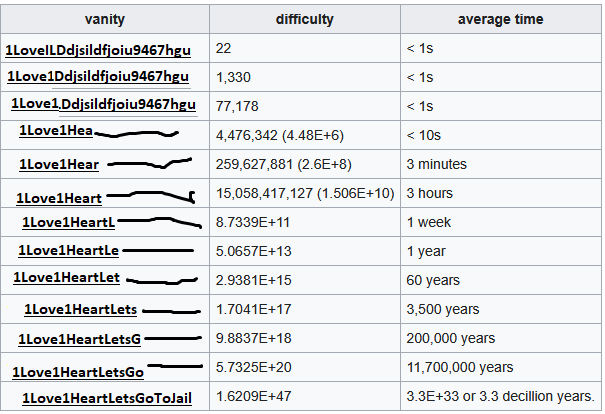Select the difficulty cell 4,476,342 (4.48E+6)
Image resolution: width=605 pixels, height=414 pixels.
pyautogui.click(x=305, y=135)
